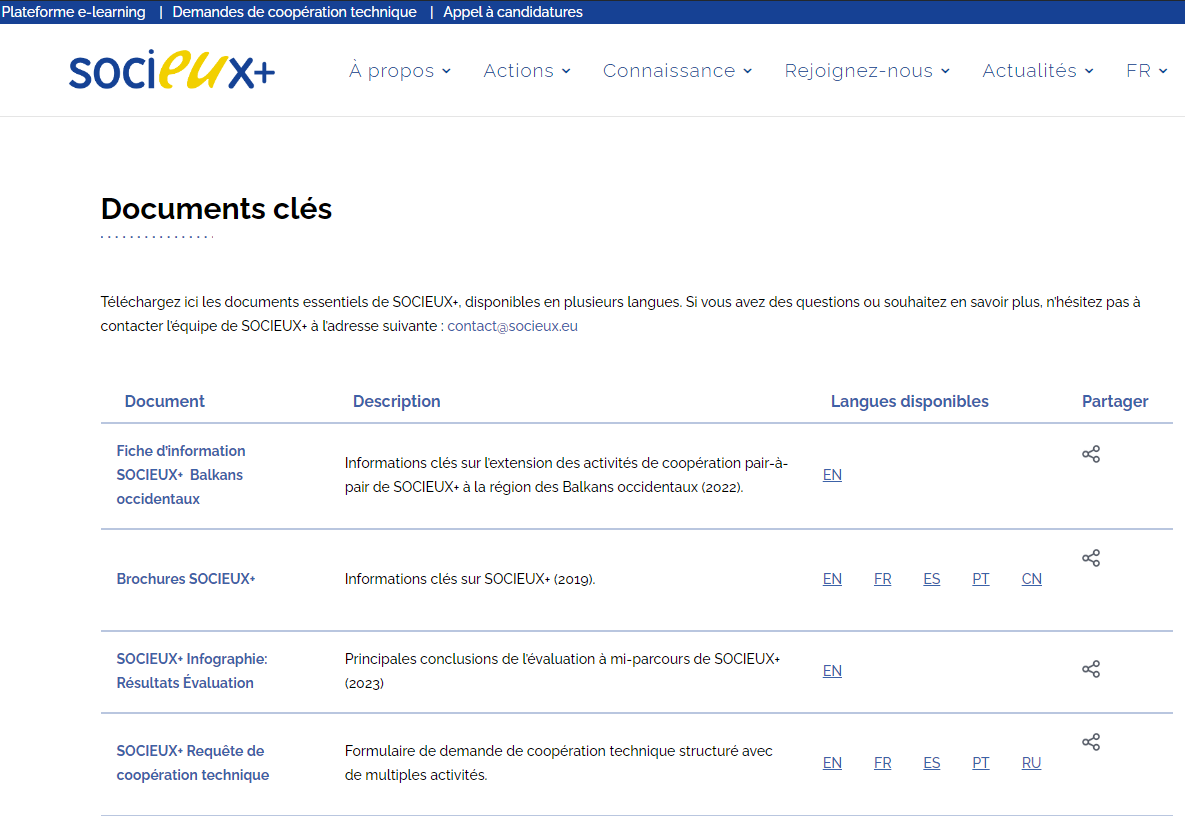1185x816 pixels.
Task: Expand the Connaissance menu
Action: (677, 70)
